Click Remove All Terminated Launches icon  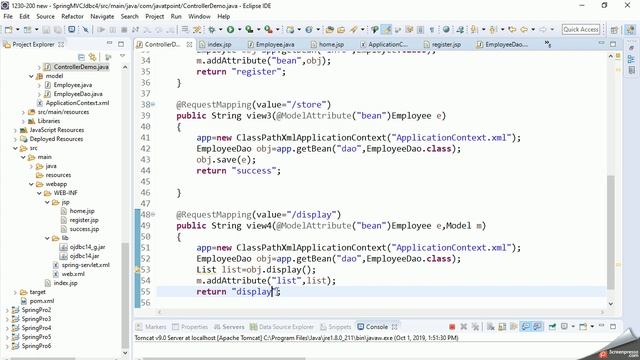[x=475, y=327]
